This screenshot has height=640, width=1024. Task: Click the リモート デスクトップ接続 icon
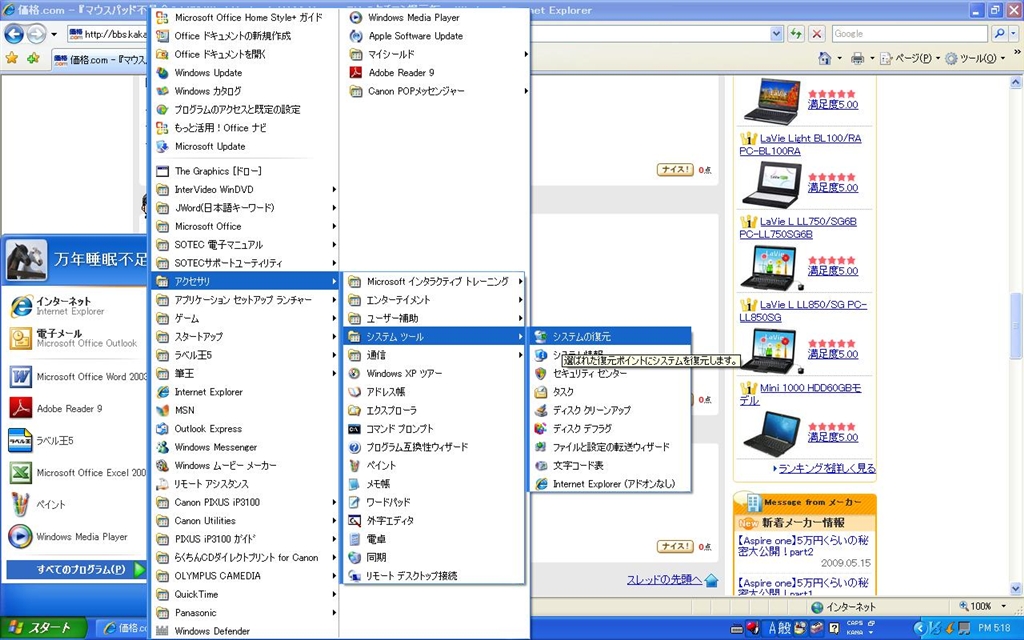pos(354,576)
